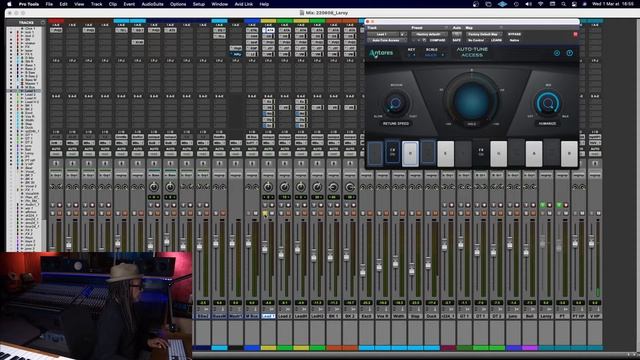This screenshot has height=360, width=640.
Task: Select the C key on the Auto-Tune keyboard
Action: 375,153
